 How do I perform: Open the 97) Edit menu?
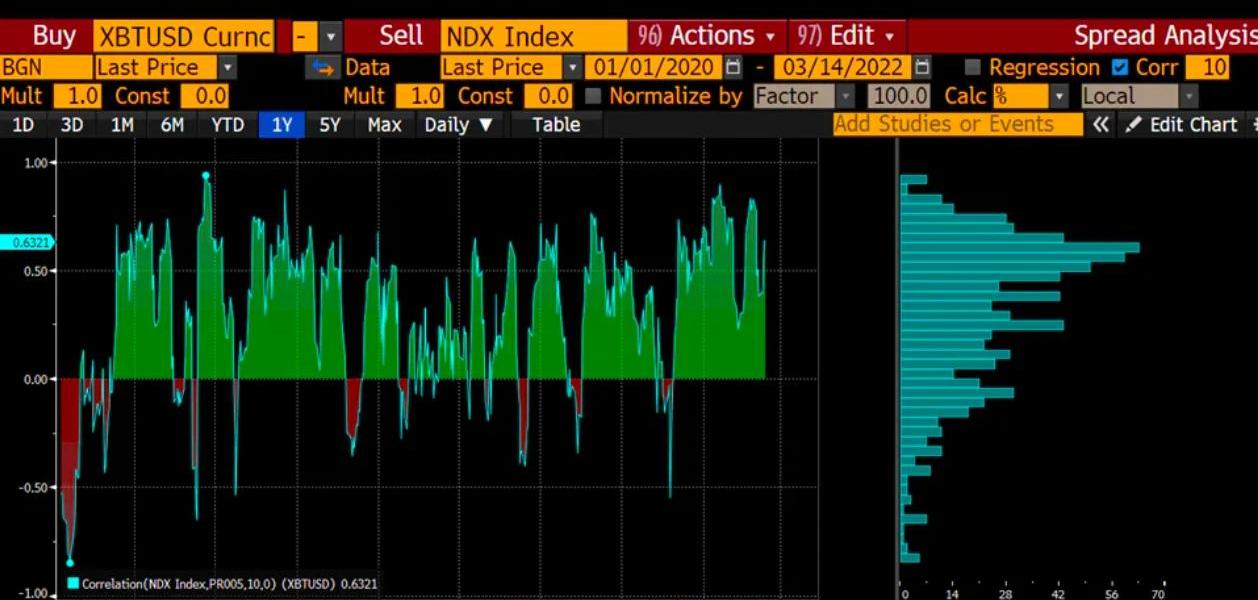click(x=846, y=37)
